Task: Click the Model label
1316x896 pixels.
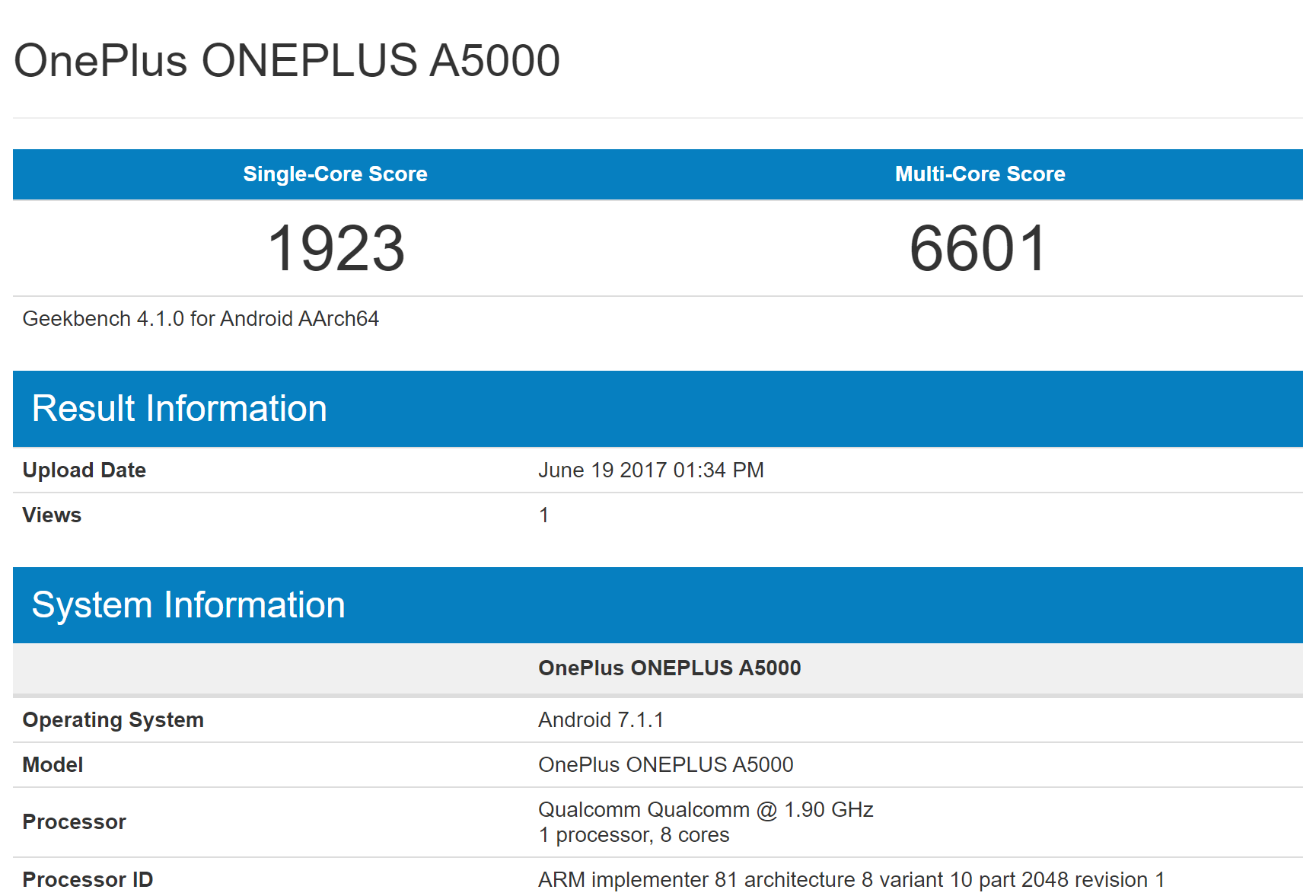Action: click(53, 765)
